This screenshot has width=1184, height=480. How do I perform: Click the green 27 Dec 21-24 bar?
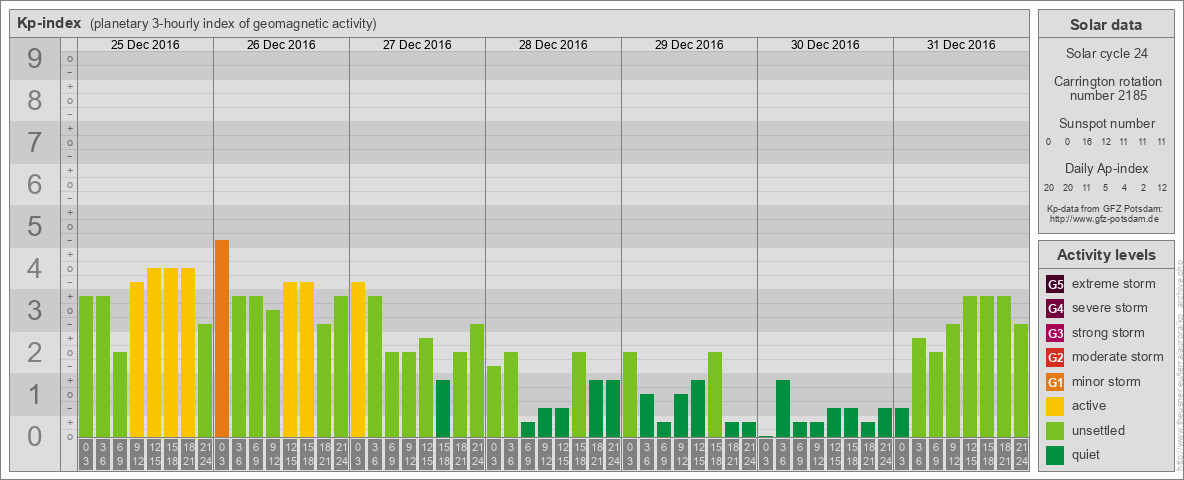477,381
